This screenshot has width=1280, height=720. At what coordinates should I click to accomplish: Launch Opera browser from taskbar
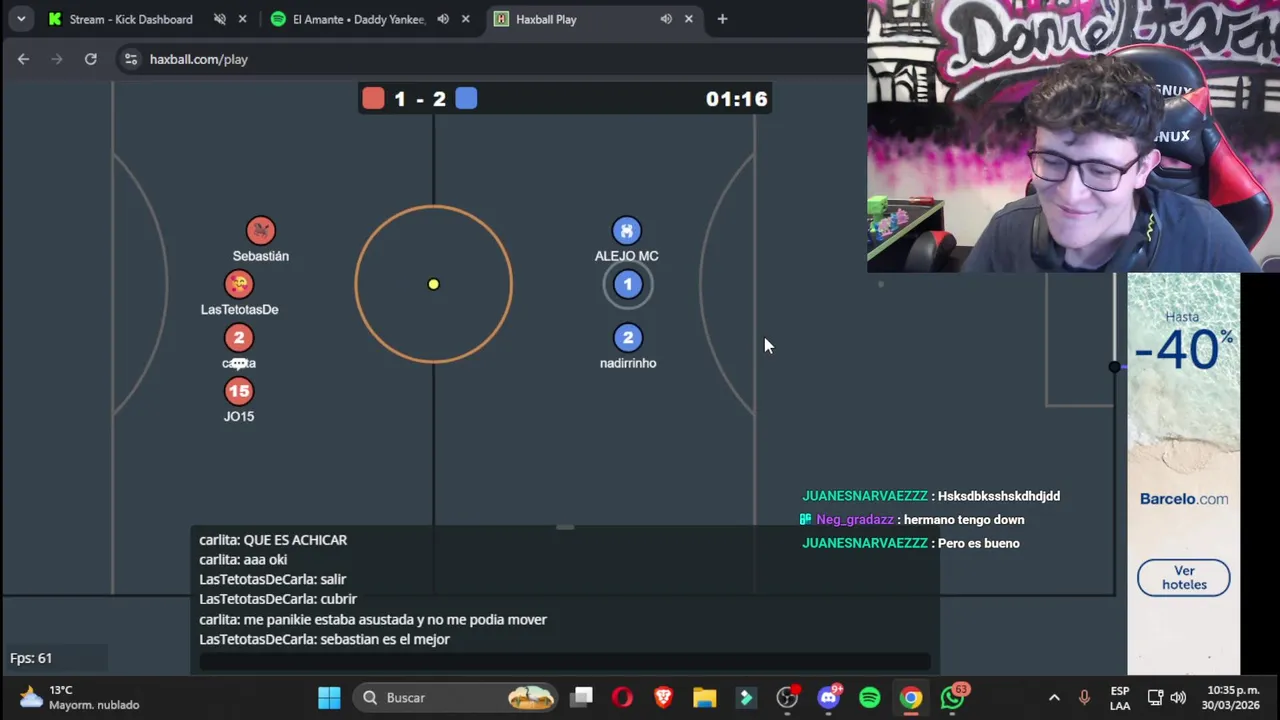click(622, 698)
